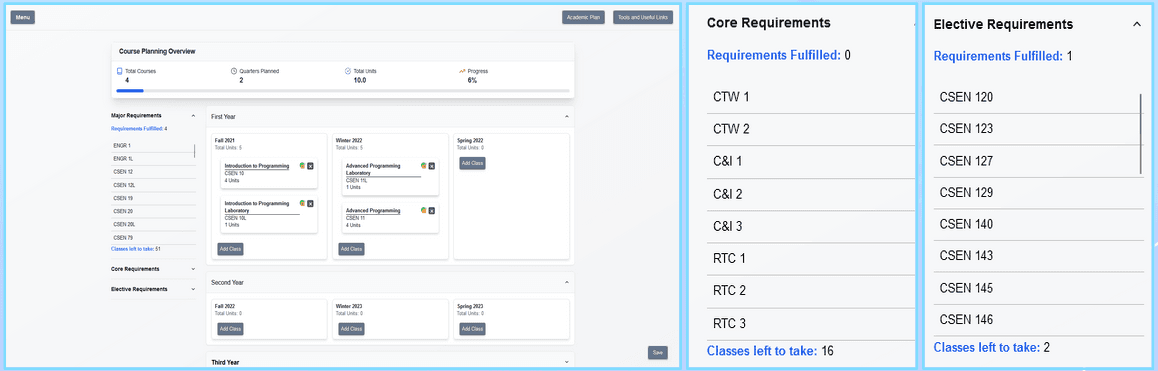The image size is (1158, 371).
Task: Click the multicolored circle icon on CSEN 10 card
Action: coord(303,166)
